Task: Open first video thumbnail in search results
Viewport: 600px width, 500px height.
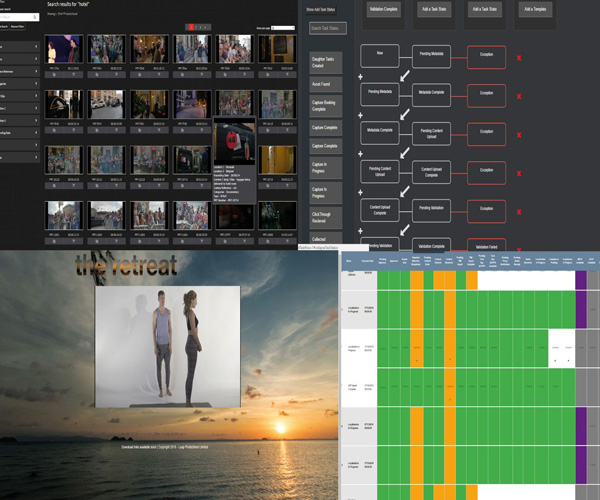Action: click(62, 49)
